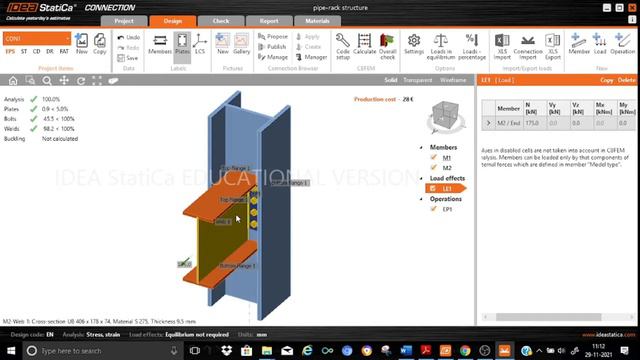Screen dimensions: 640x360
Task: Add a new Load
Action: [600, 44]
